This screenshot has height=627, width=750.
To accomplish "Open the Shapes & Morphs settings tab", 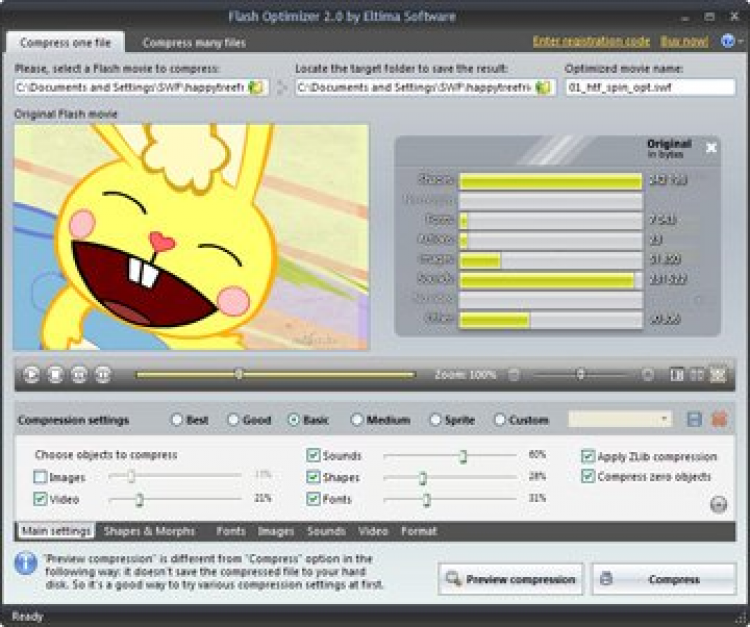I will (150, 531).
